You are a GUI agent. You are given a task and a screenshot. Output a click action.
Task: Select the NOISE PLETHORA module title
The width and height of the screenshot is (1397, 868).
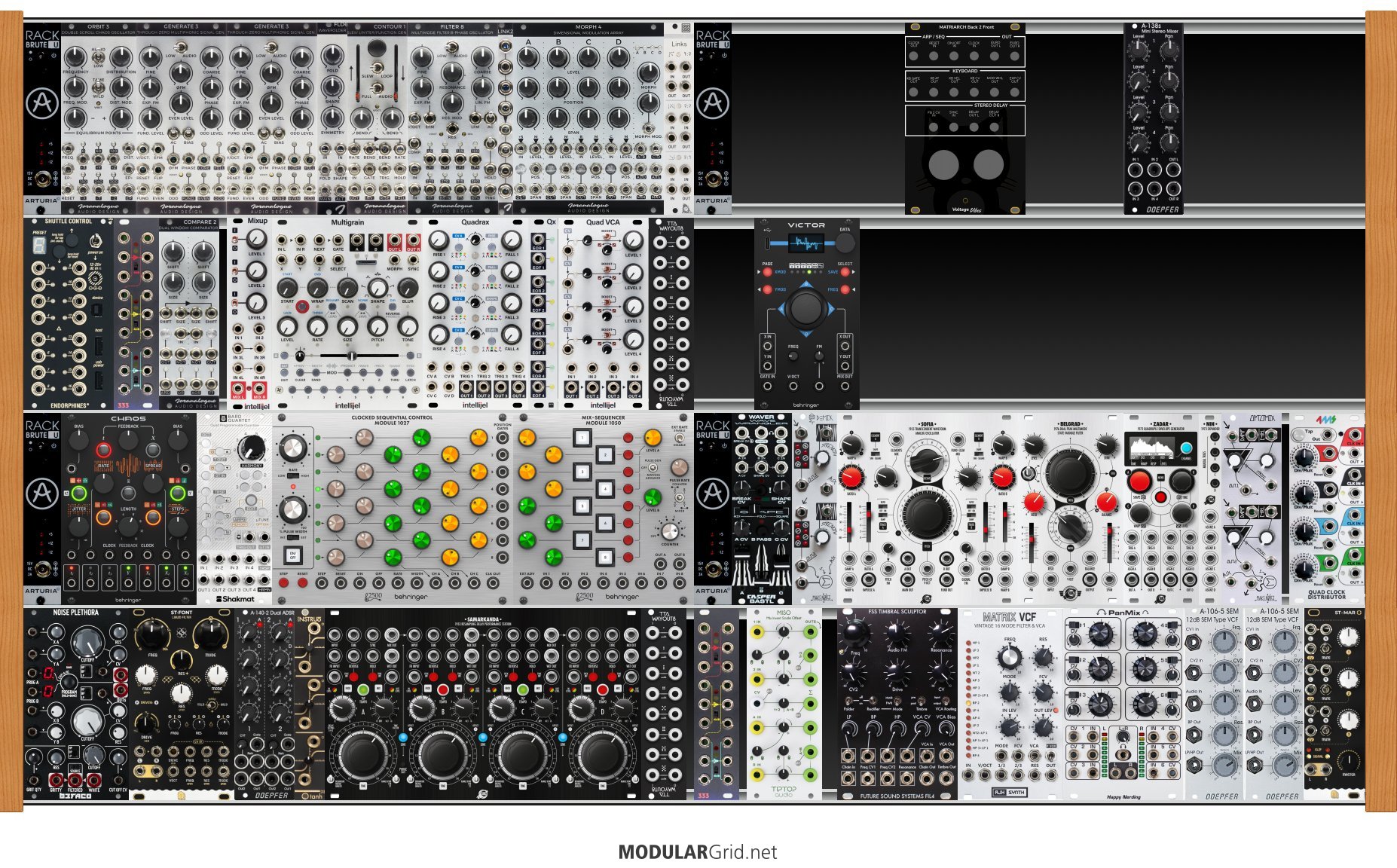point(75,613)
